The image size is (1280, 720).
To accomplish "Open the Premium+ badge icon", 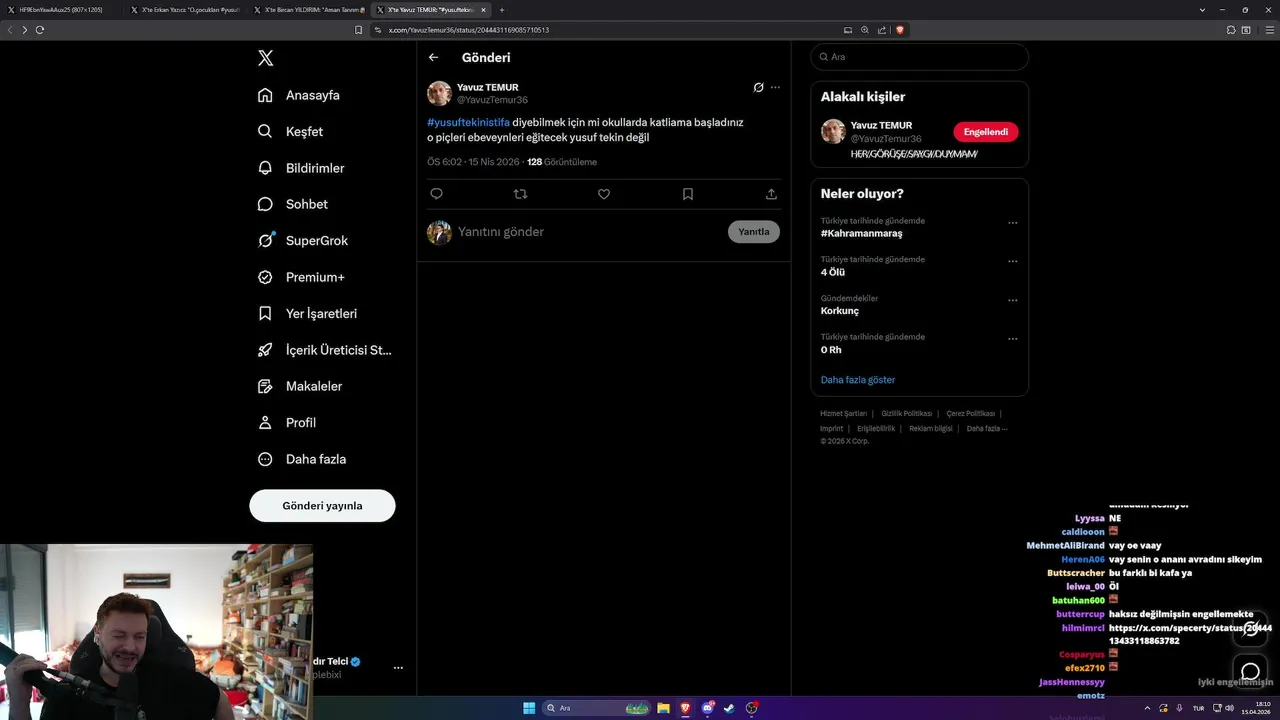I will pyautogui.click(x=265, y=277).
